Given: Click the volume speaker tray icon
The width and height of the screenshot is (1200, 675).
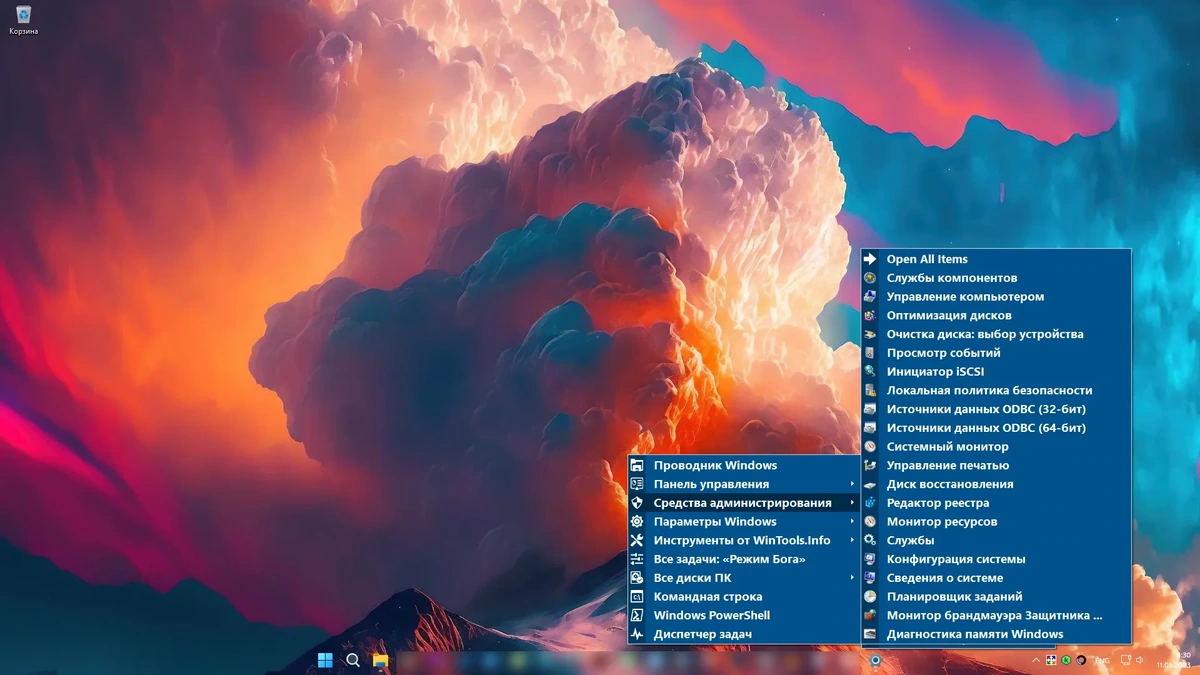Looking at the screenshot, I should 1141,660.
